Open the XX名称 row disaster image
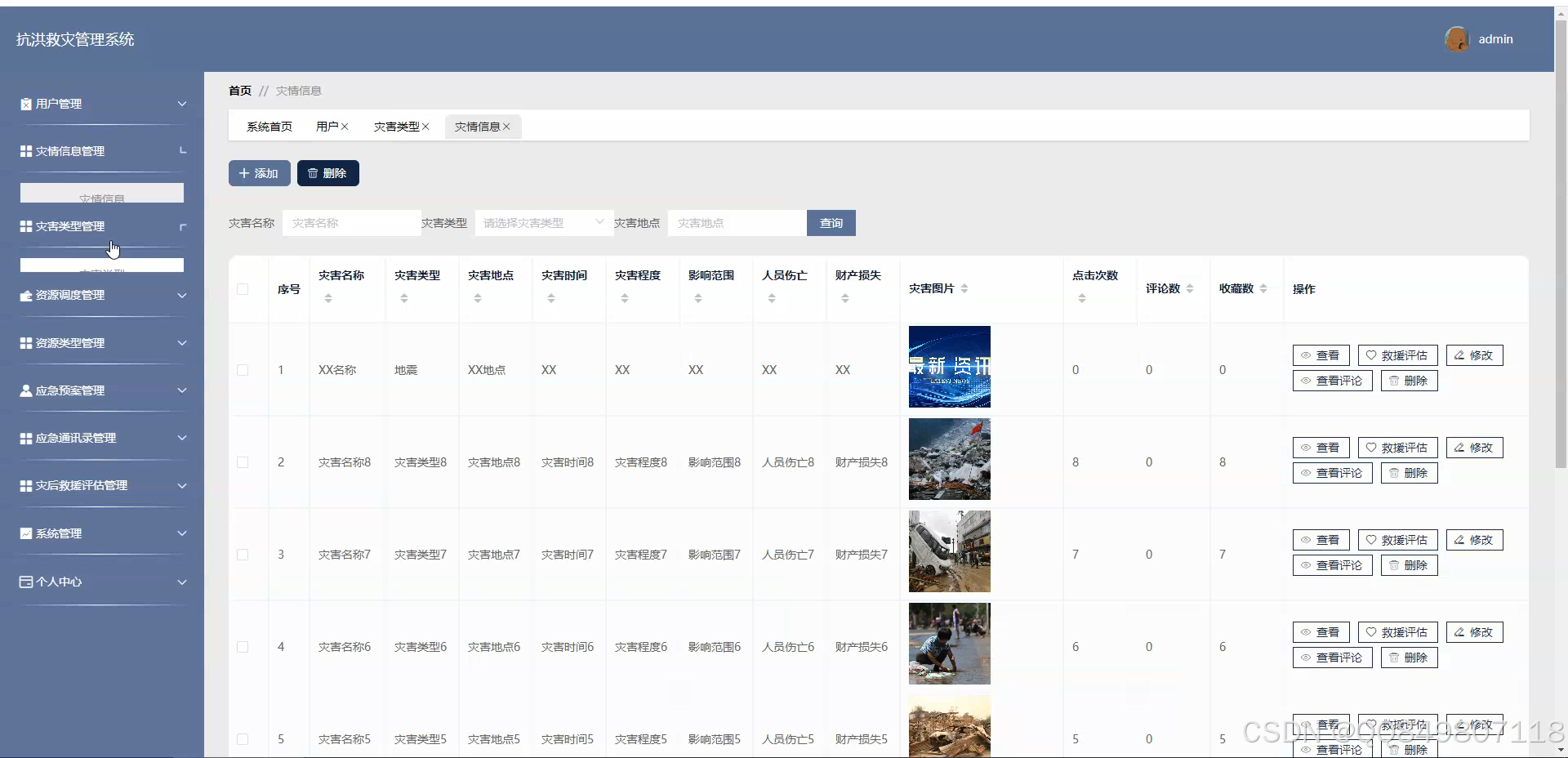Image resolution: width=1568 pixels, height=758 pixels. pos(950,367)
